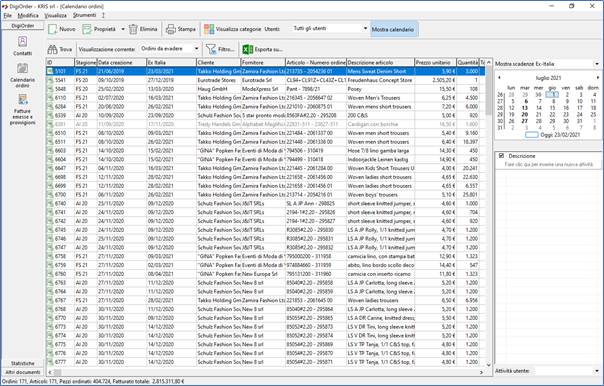Select day 13 in July calendar
The image size is (604, 386).
[525, 108]
